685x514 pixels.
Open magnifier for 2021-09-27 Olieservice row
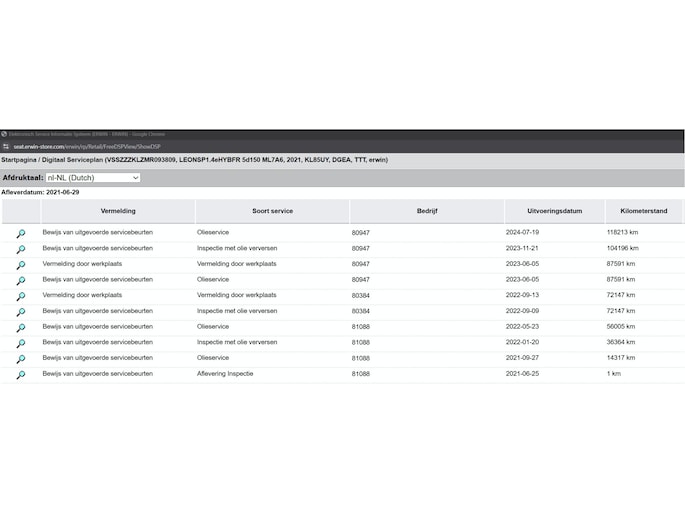point(20,359)
